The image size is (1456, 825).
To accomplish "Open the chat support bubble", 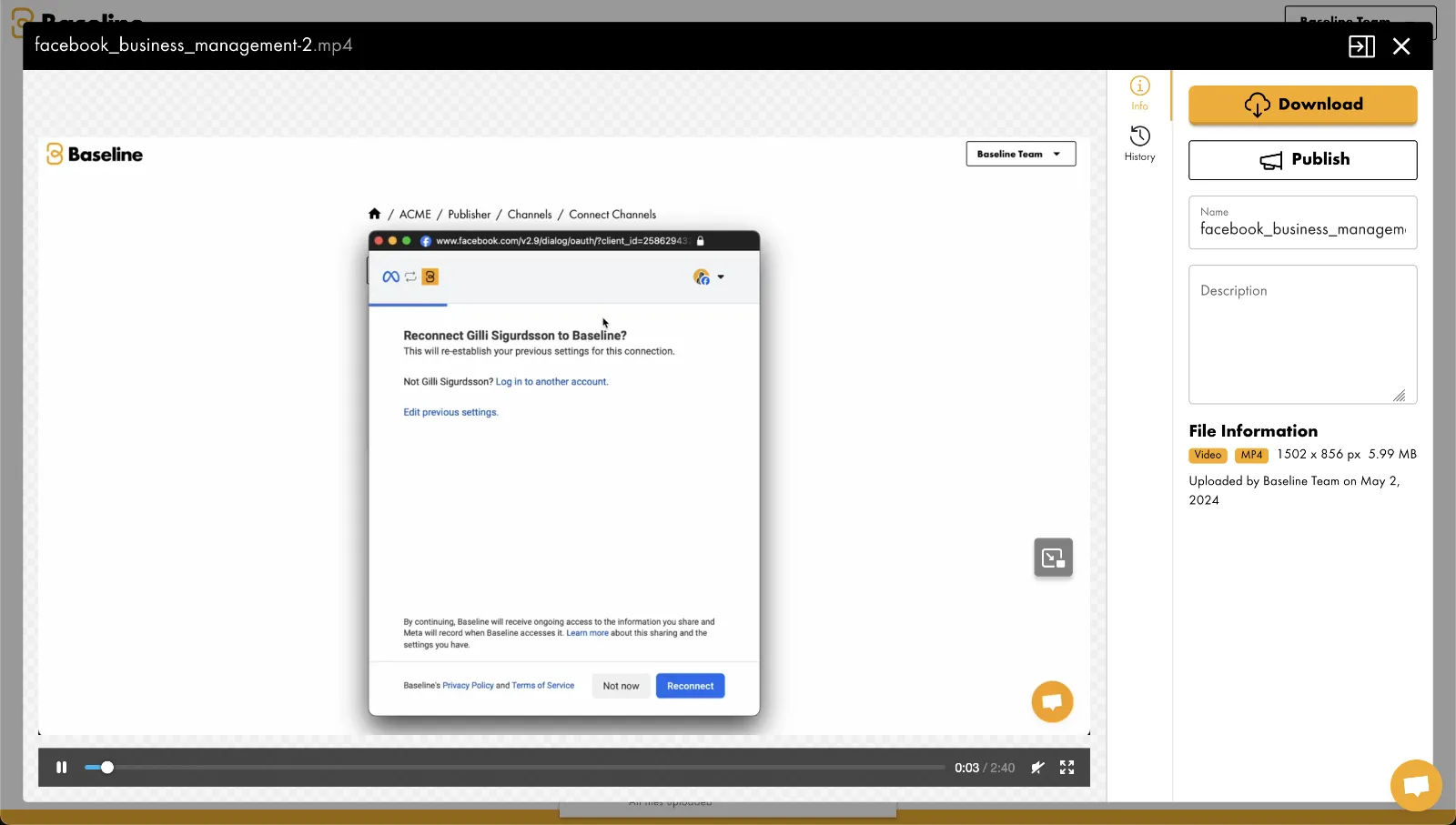I will [x=1416, y=784].
